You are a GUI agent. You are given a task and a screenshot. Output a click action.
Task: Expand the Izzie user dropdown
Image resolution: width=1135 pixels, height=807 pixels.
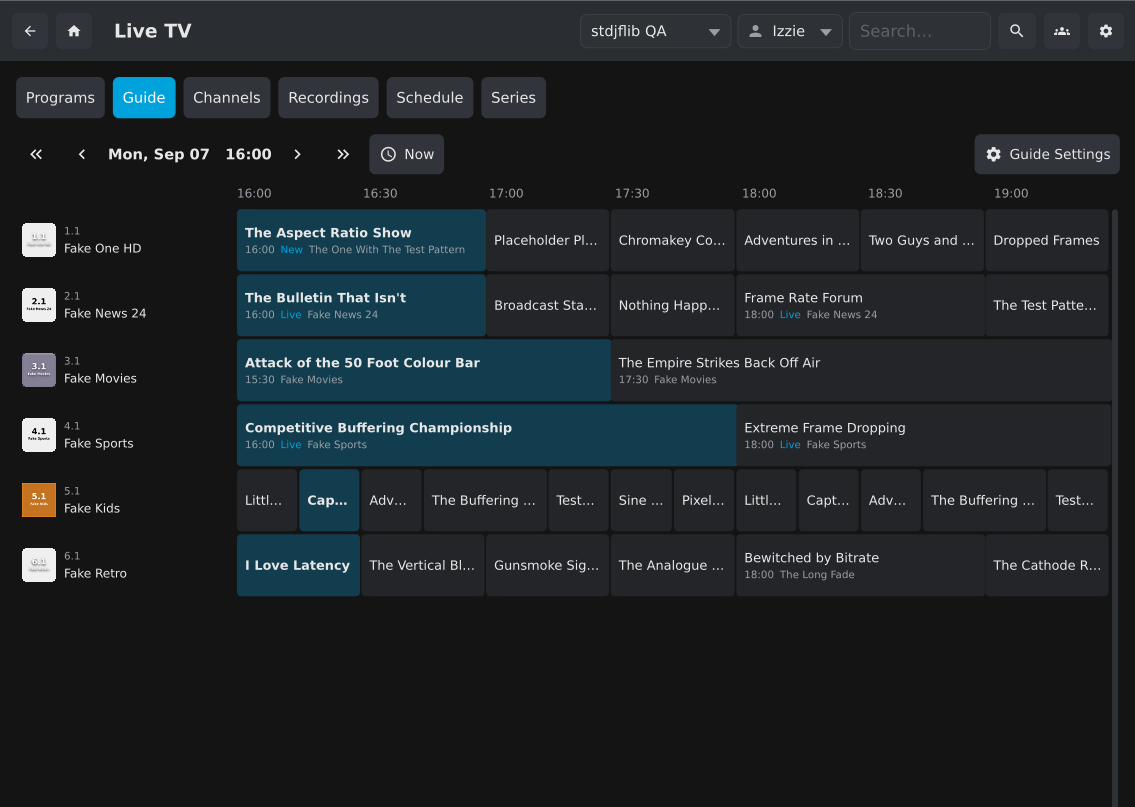[x=790, y=31]
